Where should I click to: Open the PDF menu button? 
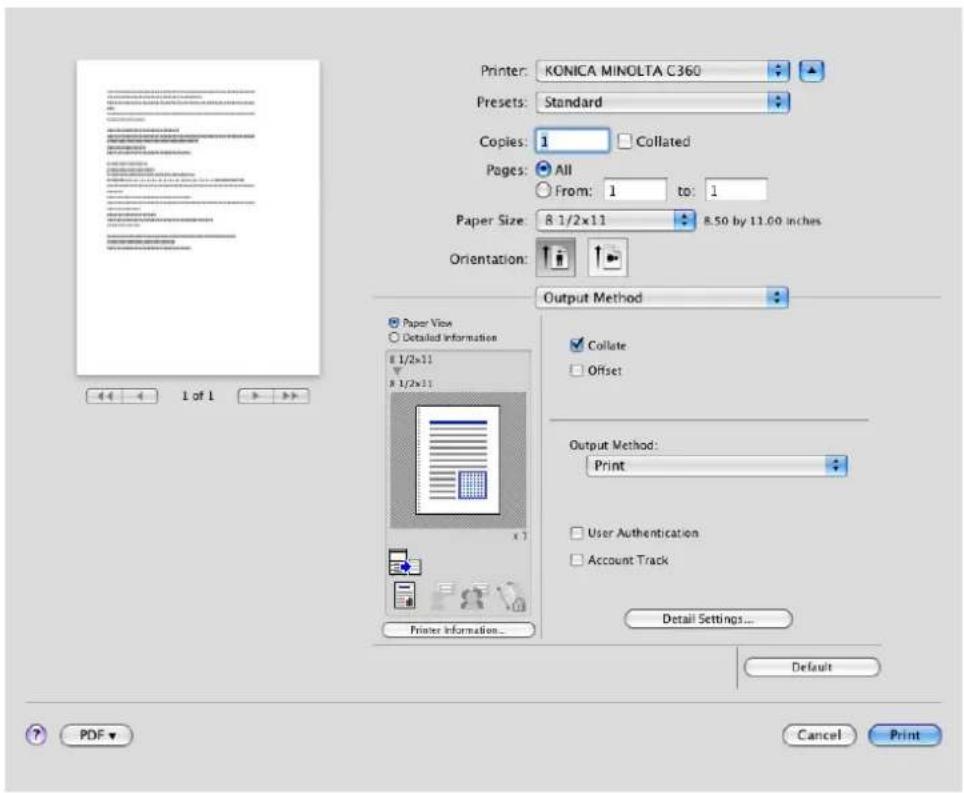click(x=97, y=735)
